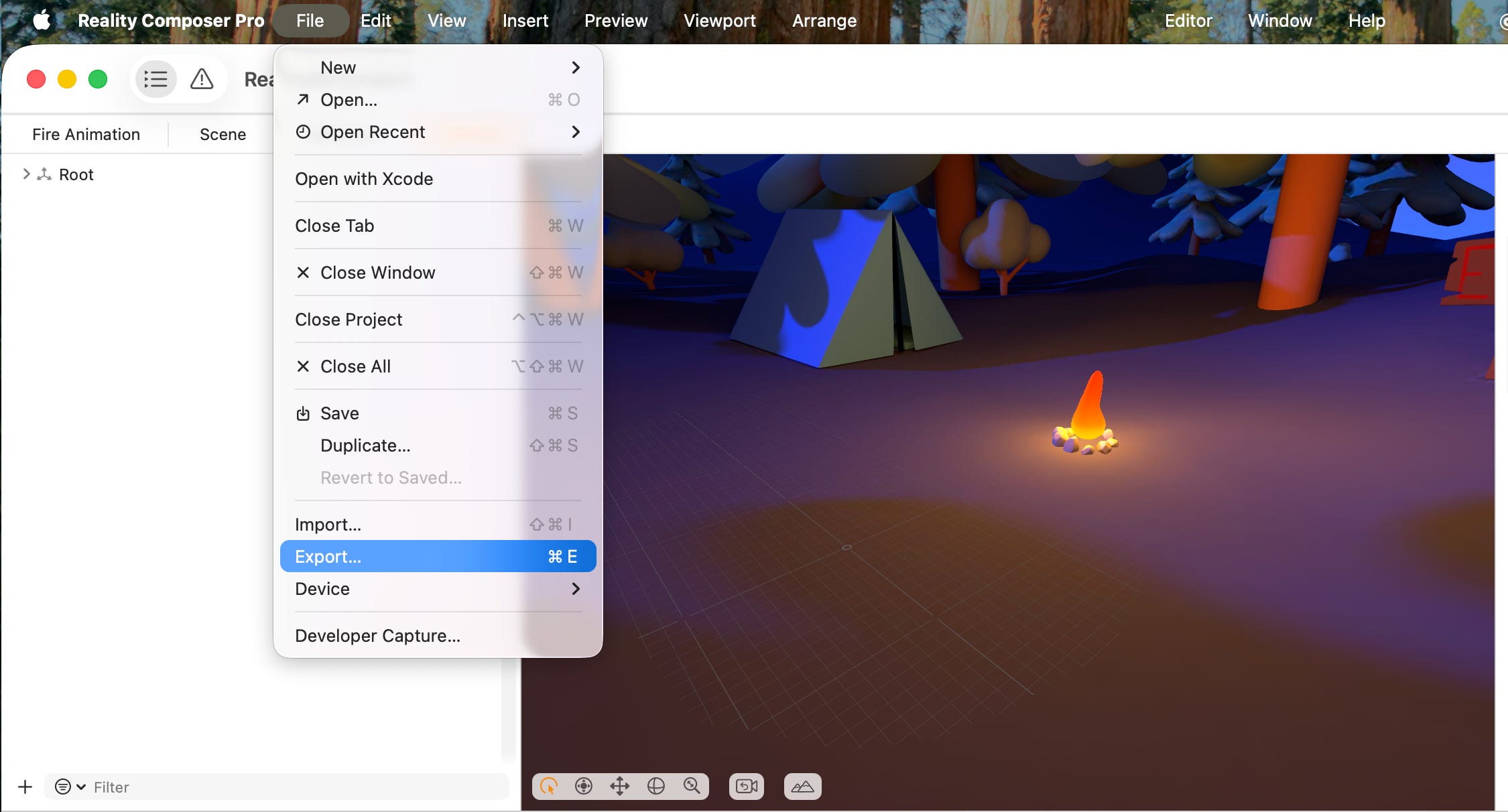The image size is (1508, 812).
Task: Open the Insert menu
Action: tap(525, 21)
